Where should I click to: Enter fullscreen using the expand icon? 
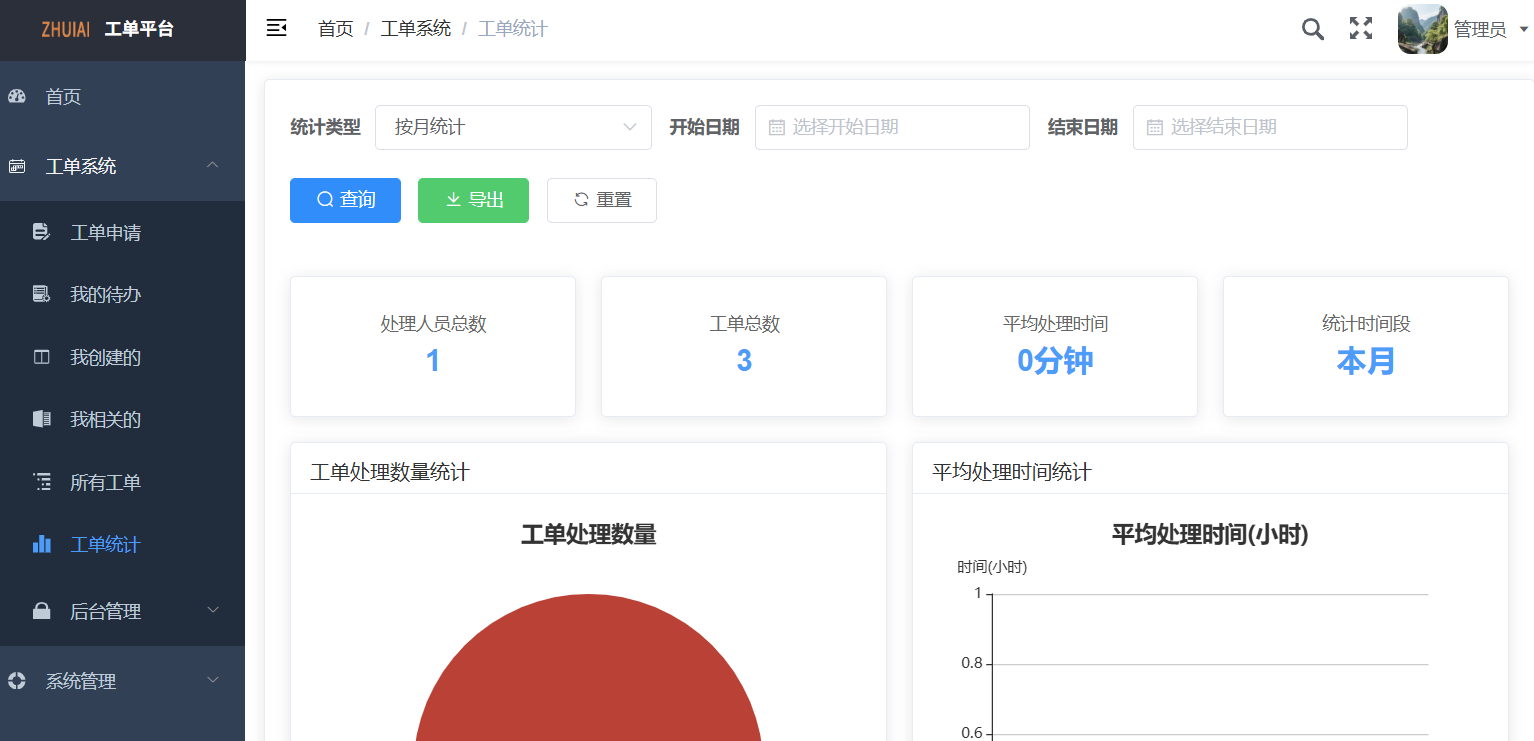coord(1361,29)
